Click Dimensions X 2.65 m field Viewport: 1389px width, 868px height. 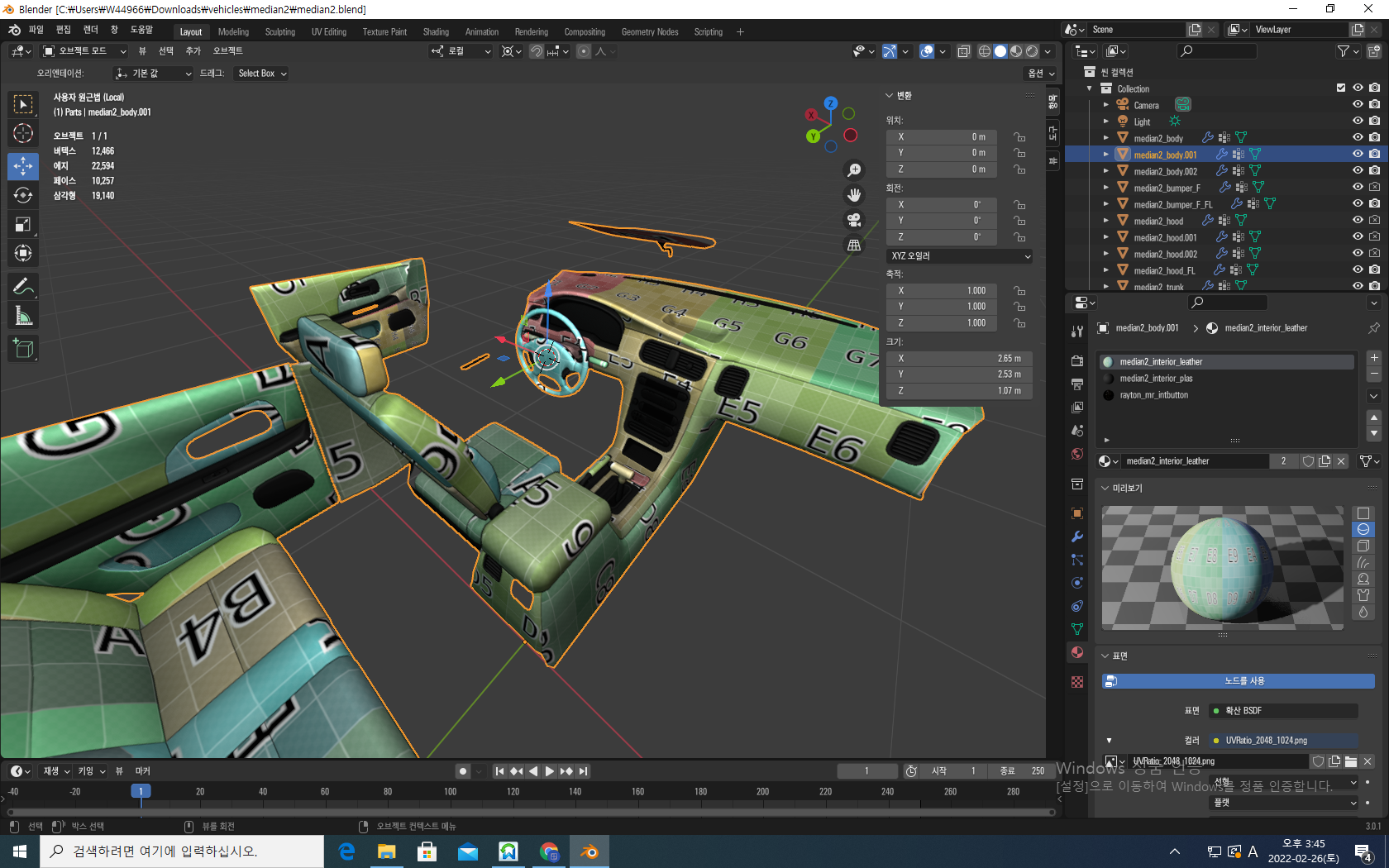(x=959, y=359)
